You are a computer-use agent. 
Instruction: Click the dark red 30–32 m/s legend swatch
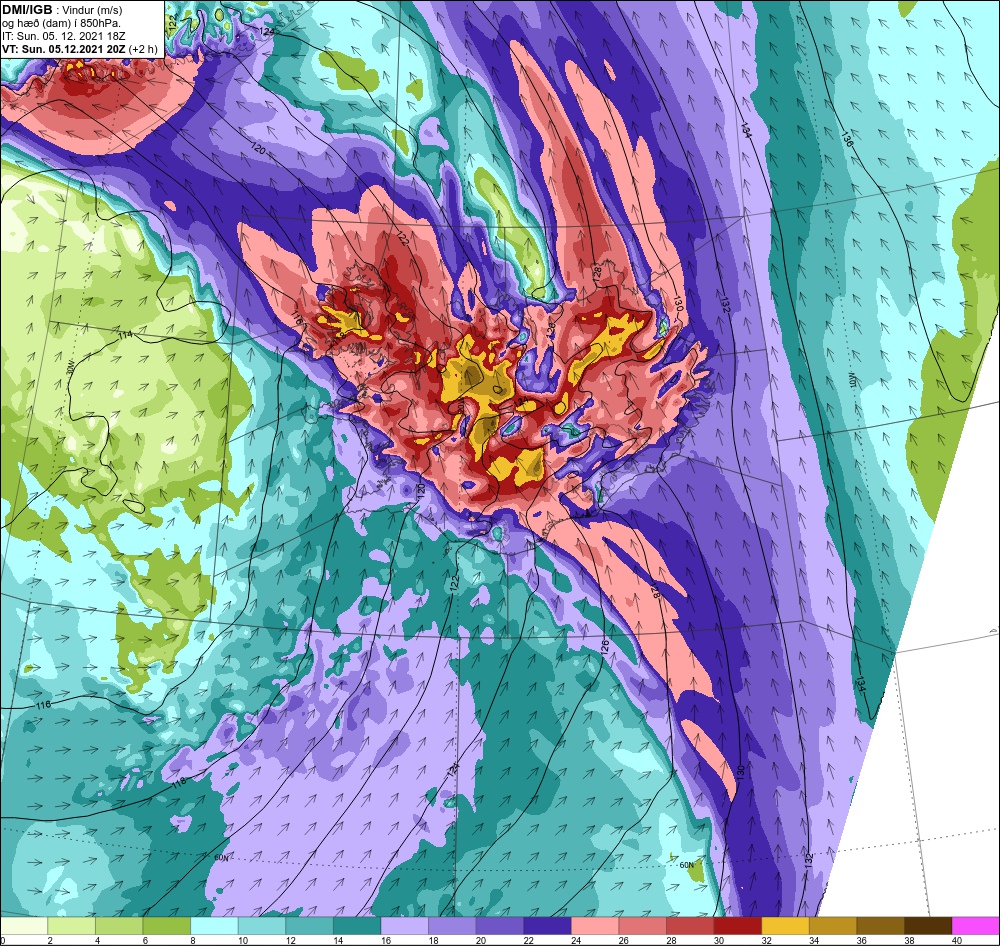[x=737, y=926]
